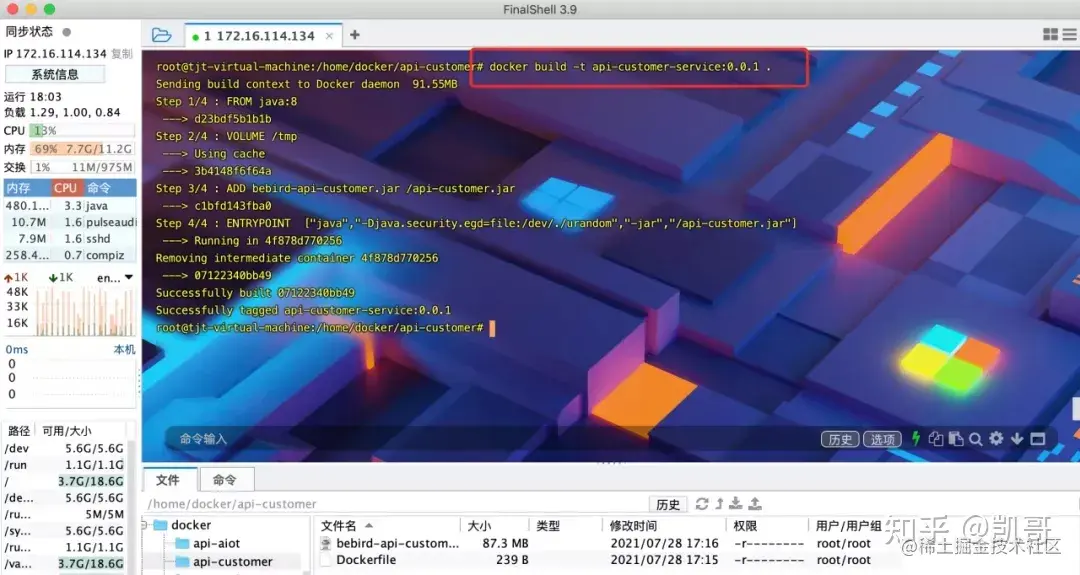Click the network traffic graph

pyautogui.click(x=85, y=311)
